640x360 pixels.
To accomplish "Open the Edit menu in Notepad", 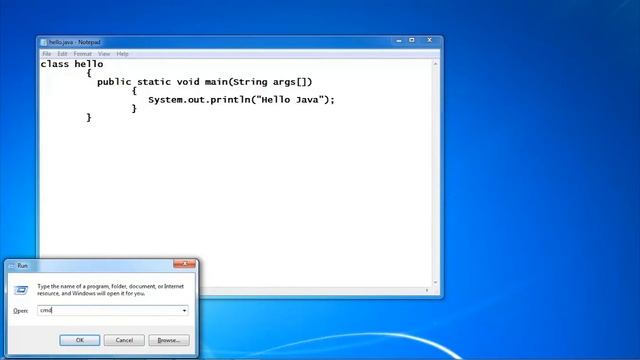I will pos(62,54).
